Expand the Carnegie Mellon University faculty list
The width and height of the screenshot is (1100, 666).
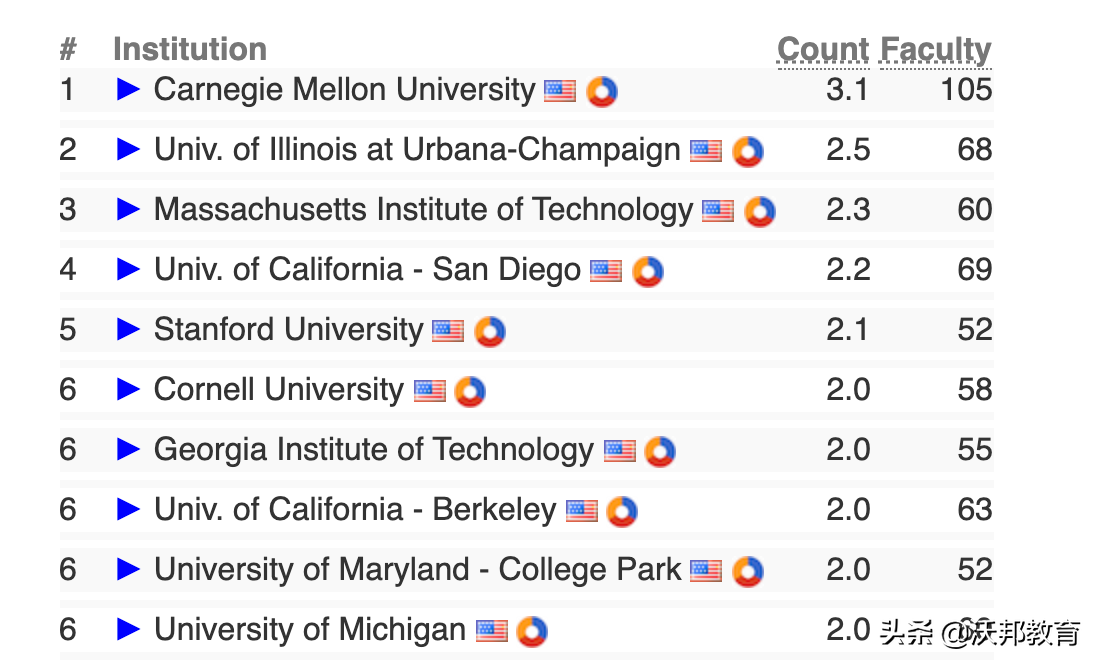pyautogui.click(x=129, y=90)
